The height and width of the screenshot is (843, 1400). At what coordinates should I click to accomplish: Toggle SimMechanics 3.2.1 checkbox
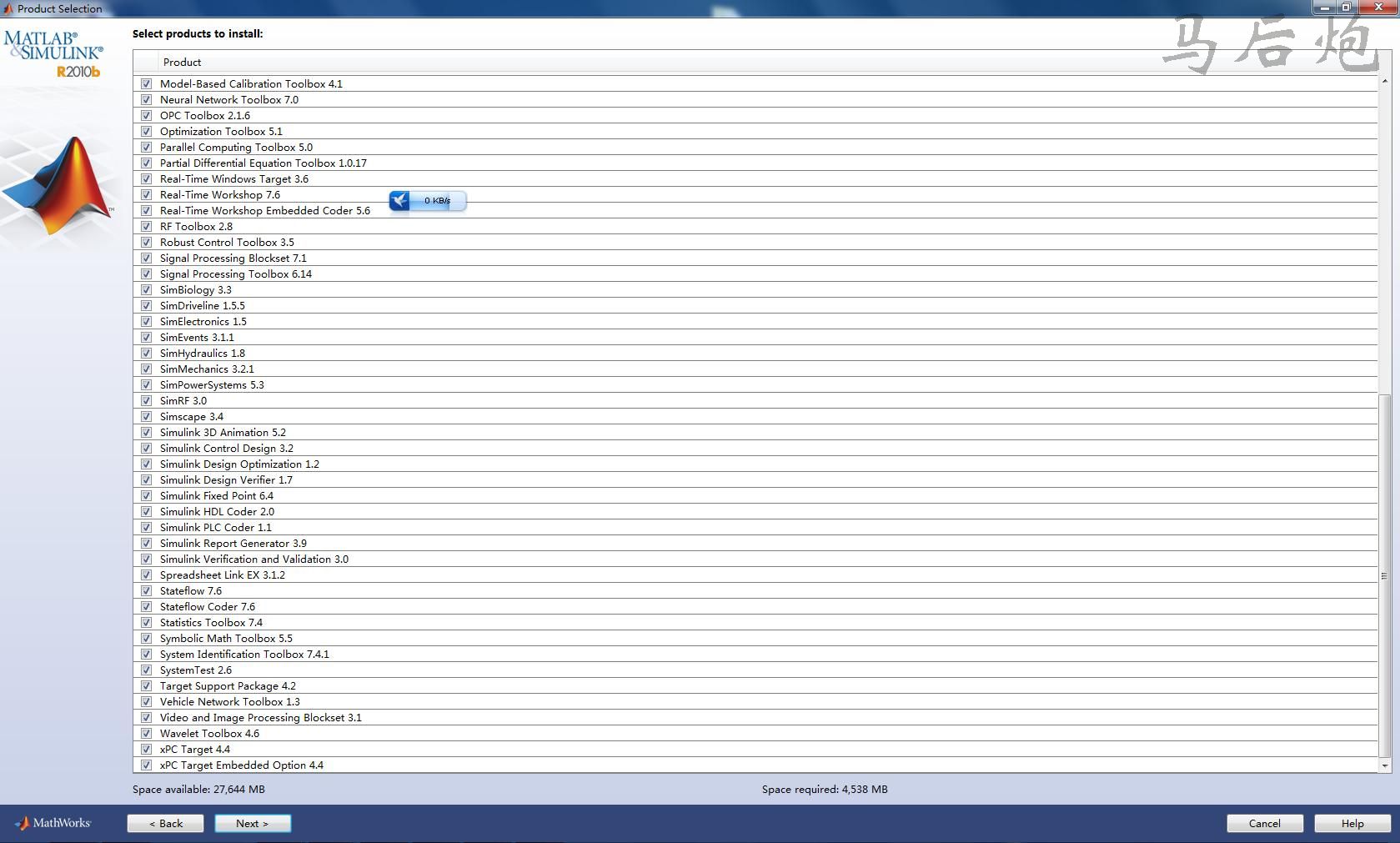point(146,369)
